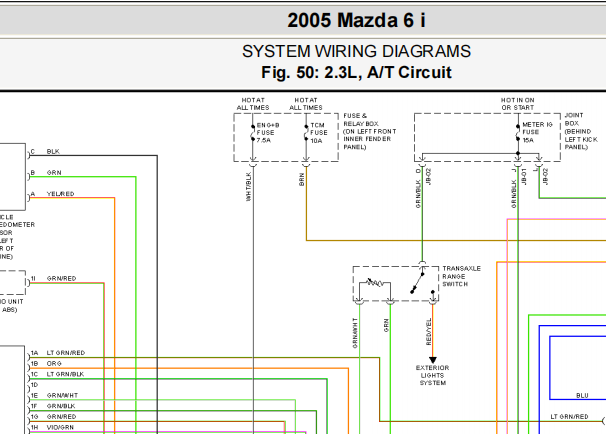Viewport: 606px width, 434px height.
Task: Click the LT GRN/RED label at right edge
Action: (569, 417)
